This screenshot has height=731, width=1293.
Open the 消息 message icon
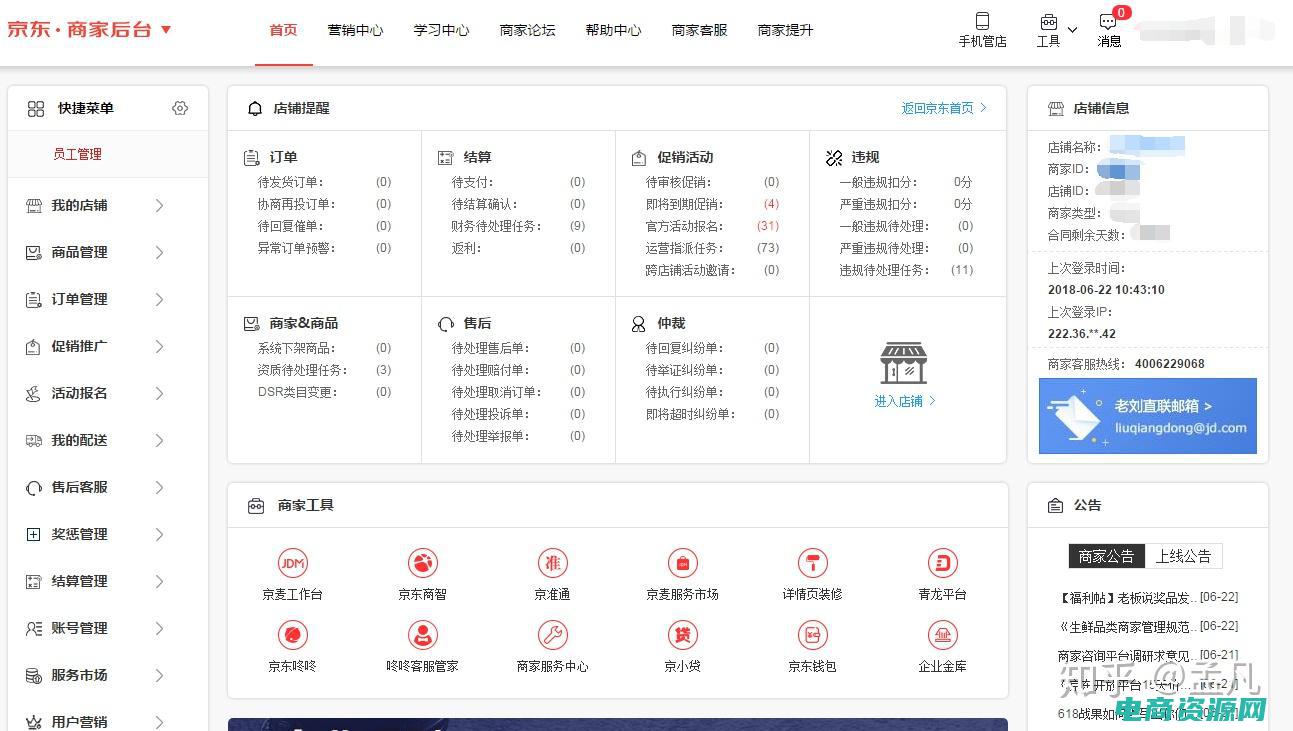(x=1108, y=21)
